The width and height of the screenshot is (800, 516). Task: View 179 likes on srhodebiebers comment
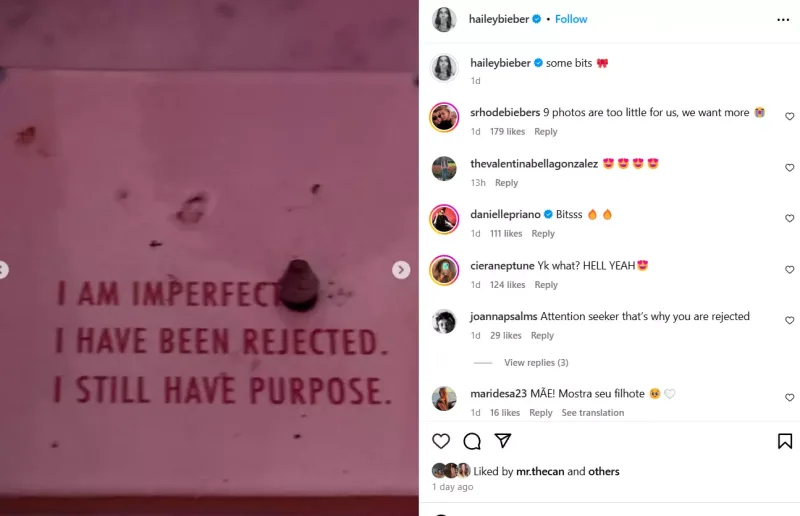pos(507,132)
